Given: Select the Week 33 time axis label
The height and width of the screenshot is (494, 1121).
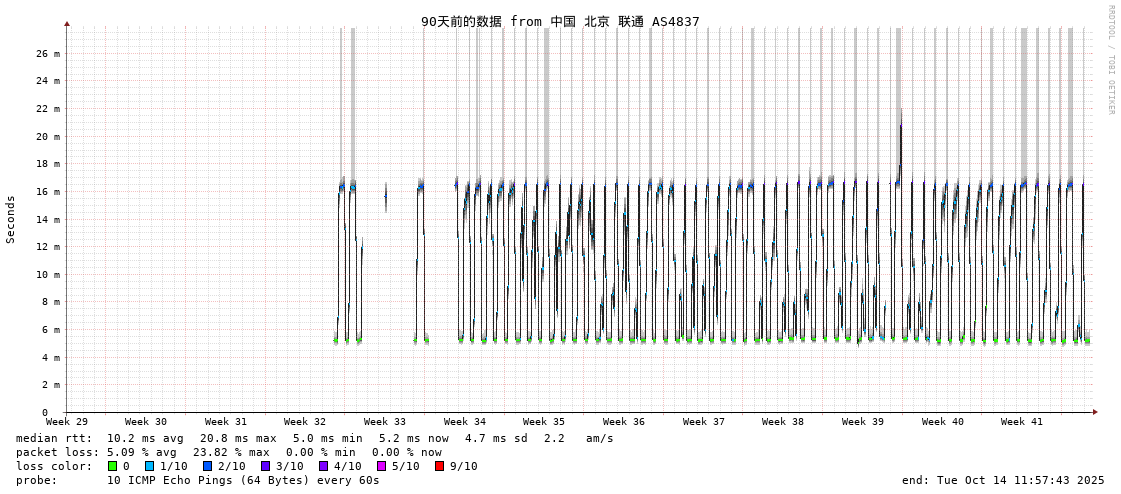Looking at the screenshot, I should (385, 422).
